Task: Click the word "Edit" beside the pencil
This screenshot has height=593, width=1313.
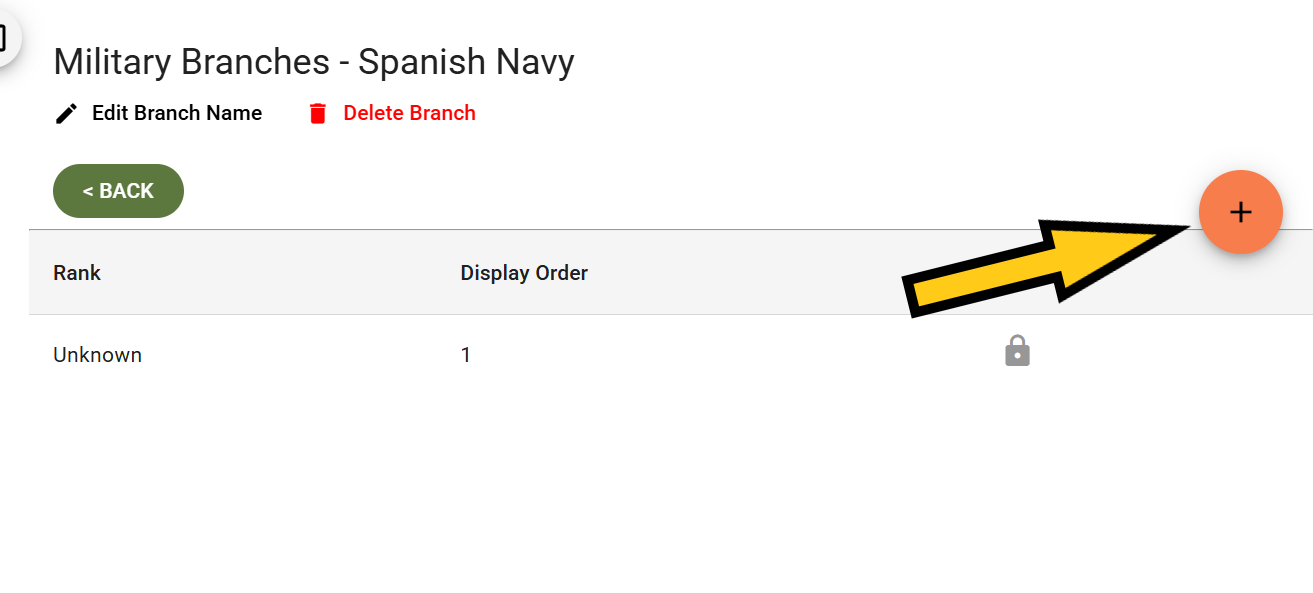Action: click(110, 113)
